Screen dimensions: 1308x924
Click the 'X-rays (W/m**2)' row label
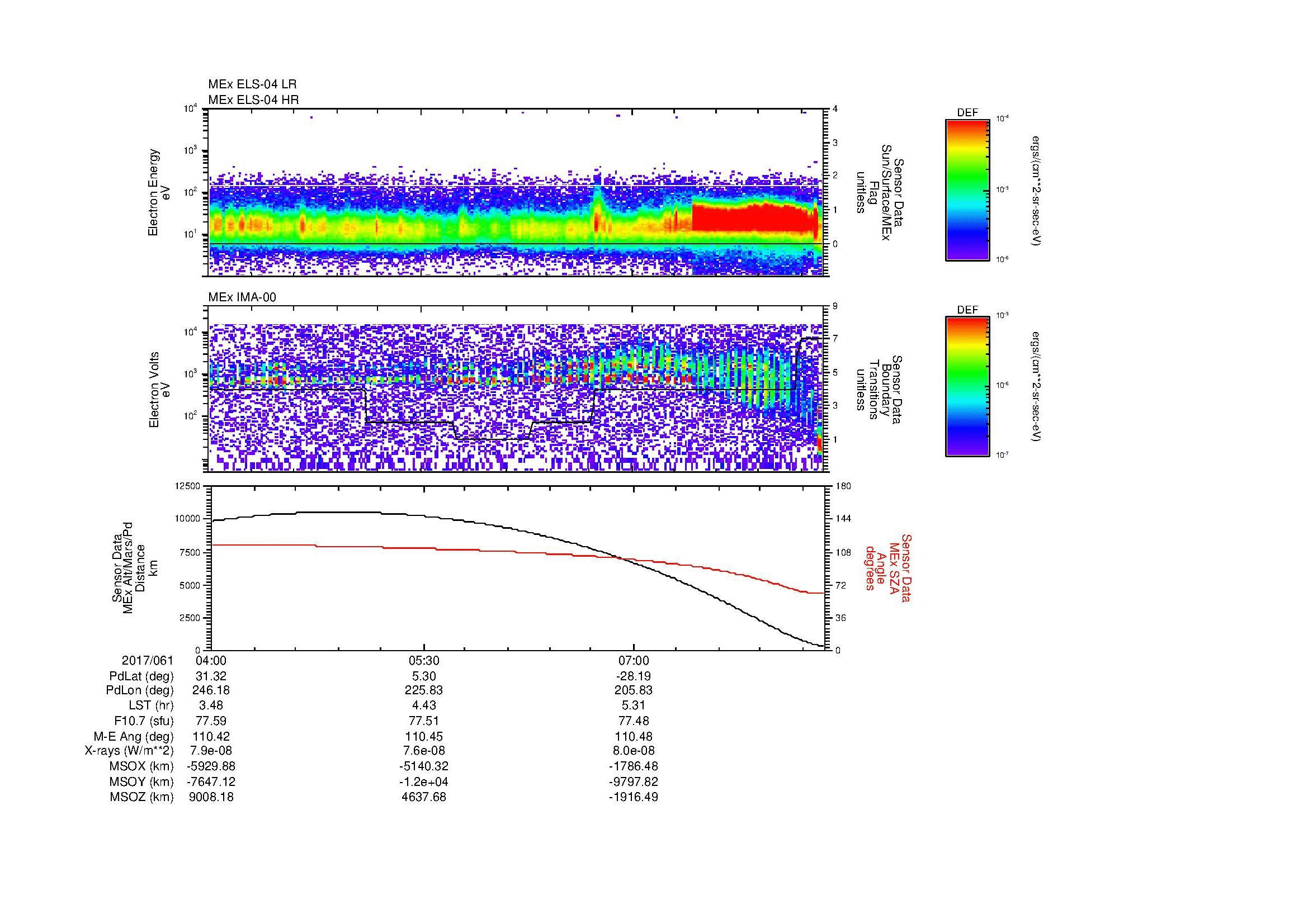pyautogui.click(x=129, y=751)
